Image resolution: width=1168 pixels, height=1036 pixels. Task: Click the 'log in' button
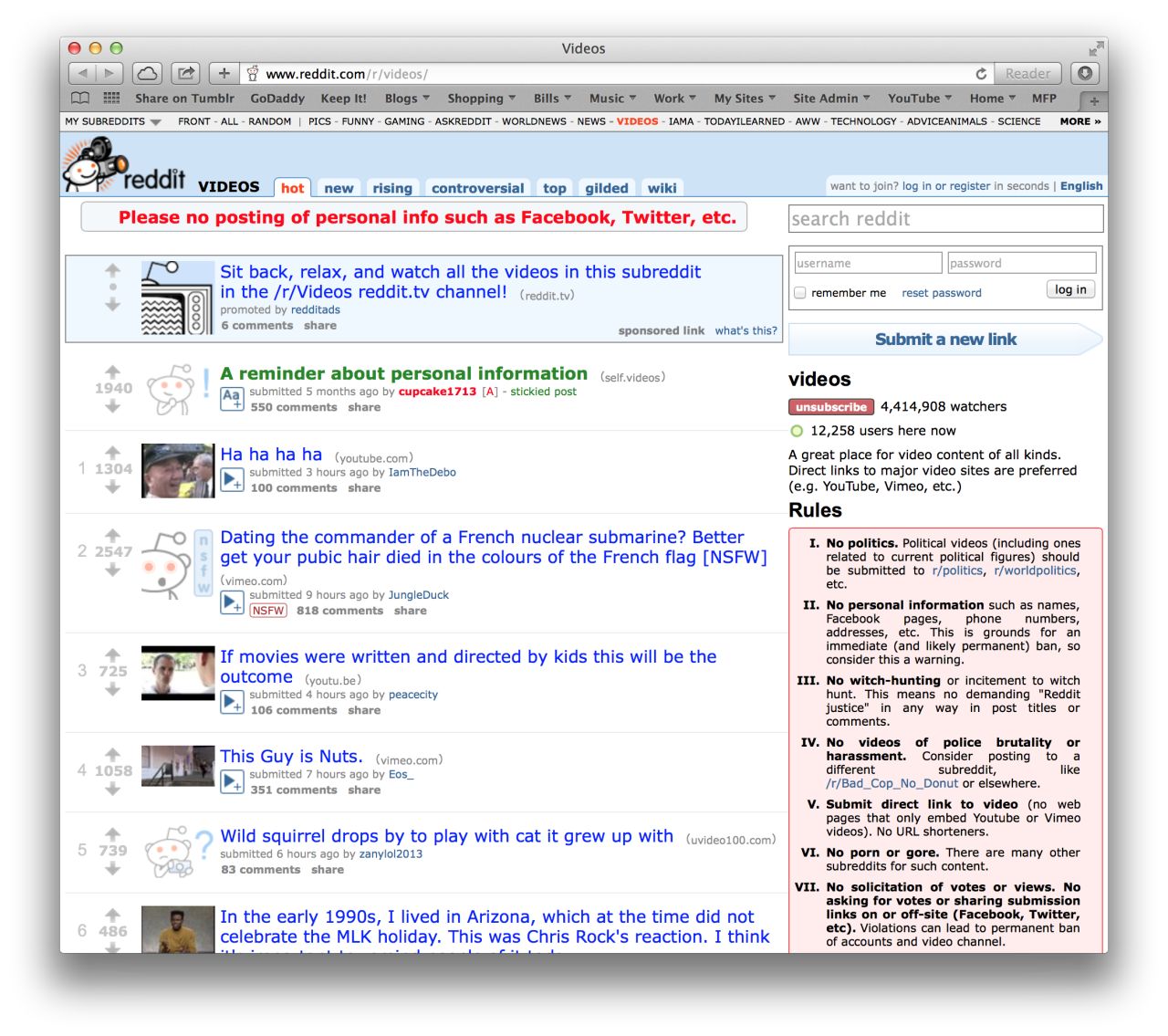pos(1070,289)
